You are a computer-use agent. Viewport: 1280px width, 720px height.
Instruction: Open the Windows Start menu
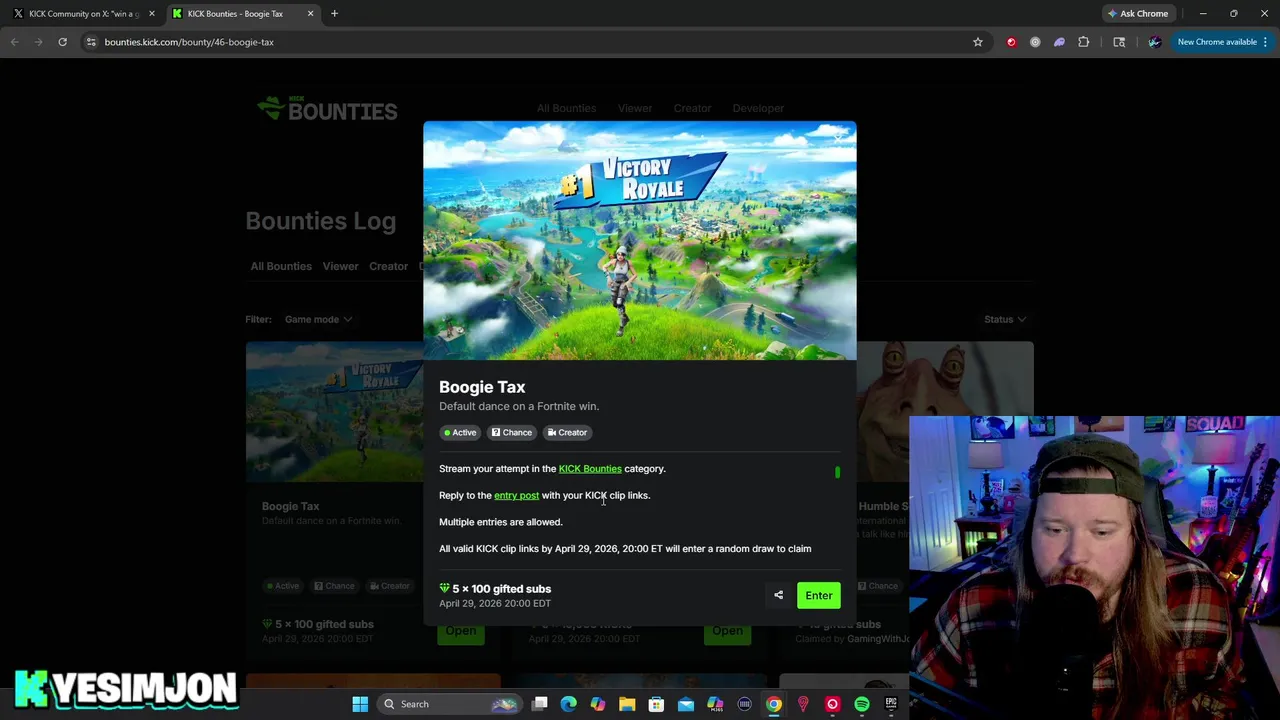(360, 704)
